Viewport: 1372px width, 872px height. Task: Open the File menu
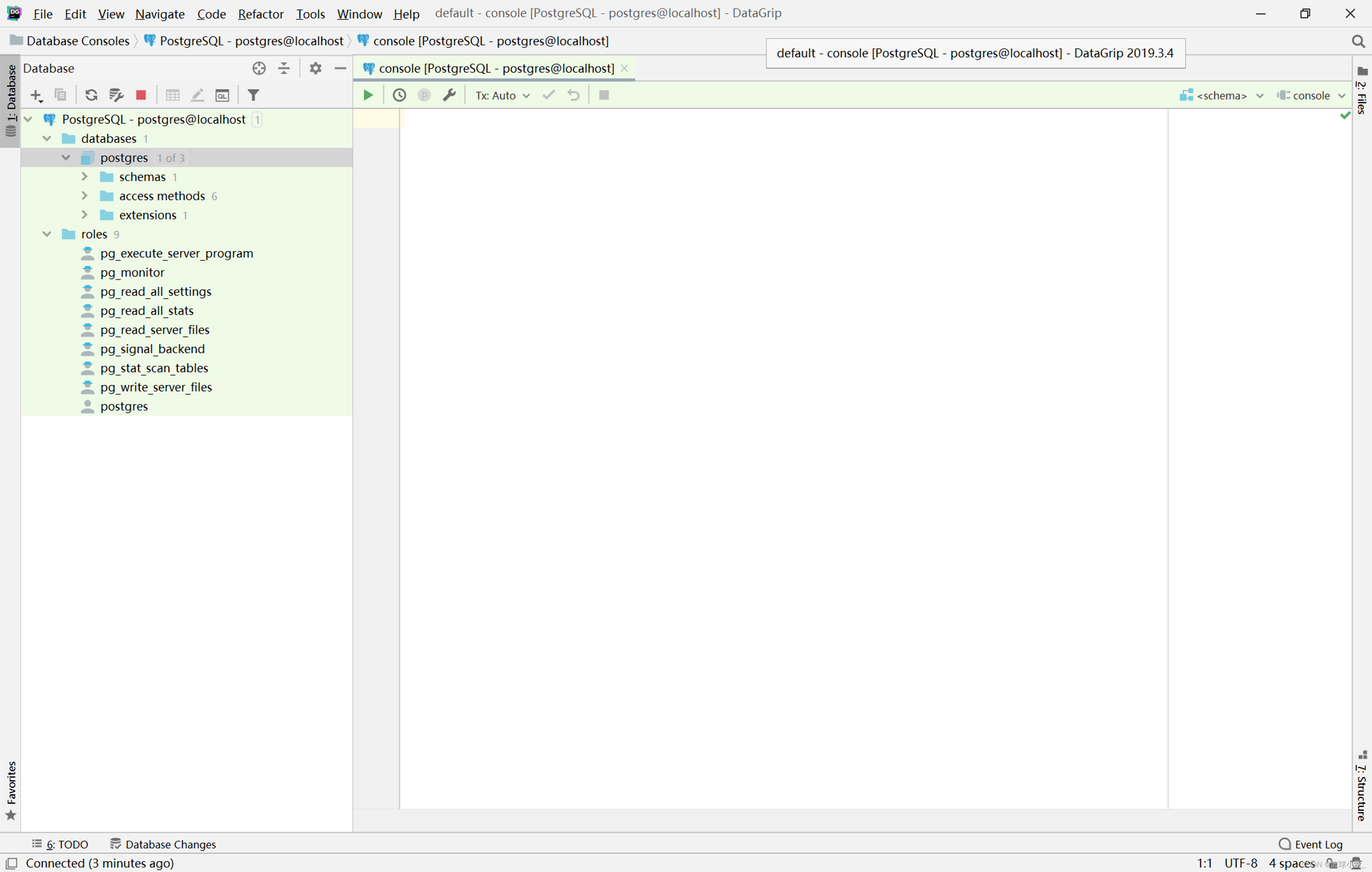[43, 13]
